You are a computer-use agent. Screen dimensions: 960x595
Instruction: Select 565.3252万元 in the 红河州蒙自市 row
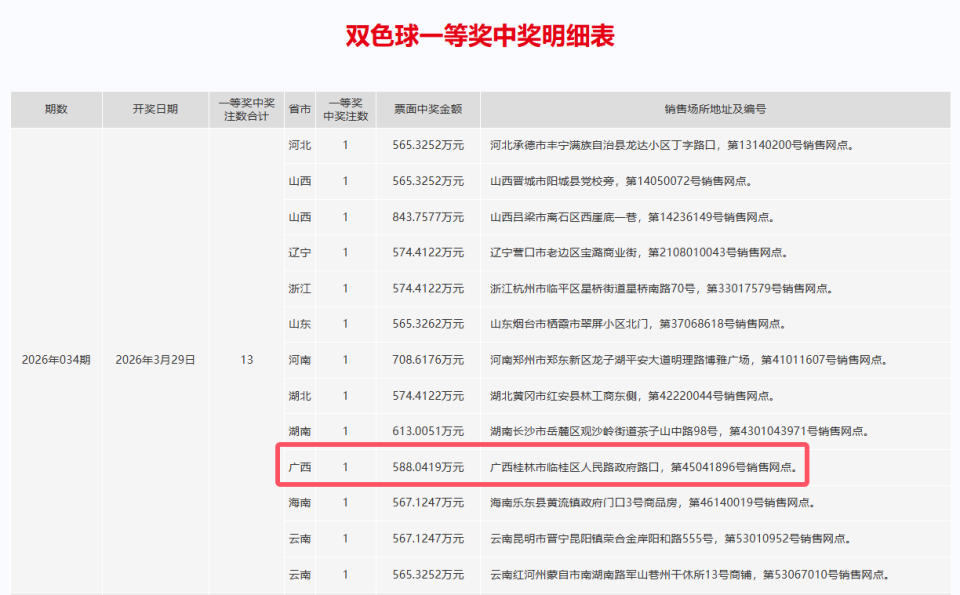pyautogui.click(x=428, y=575)
